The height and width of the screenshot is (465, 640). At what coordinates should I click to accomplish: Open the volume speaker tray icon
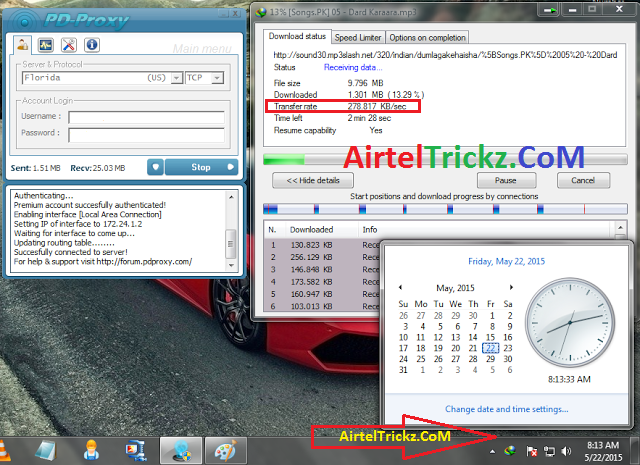point(566,451)
